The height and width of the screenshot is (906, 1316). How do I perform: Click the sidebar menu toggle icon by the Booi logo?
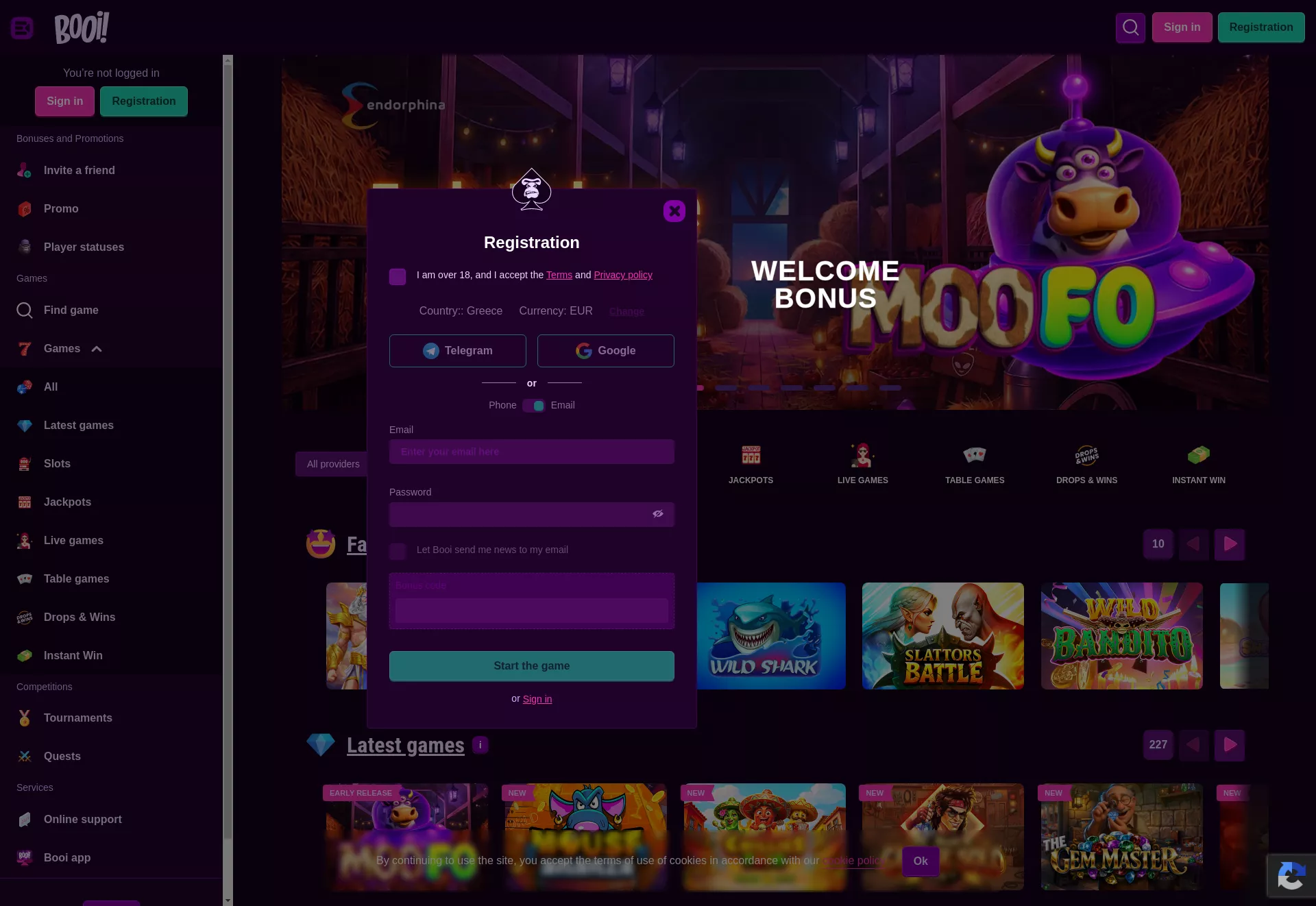pos(22,28)
